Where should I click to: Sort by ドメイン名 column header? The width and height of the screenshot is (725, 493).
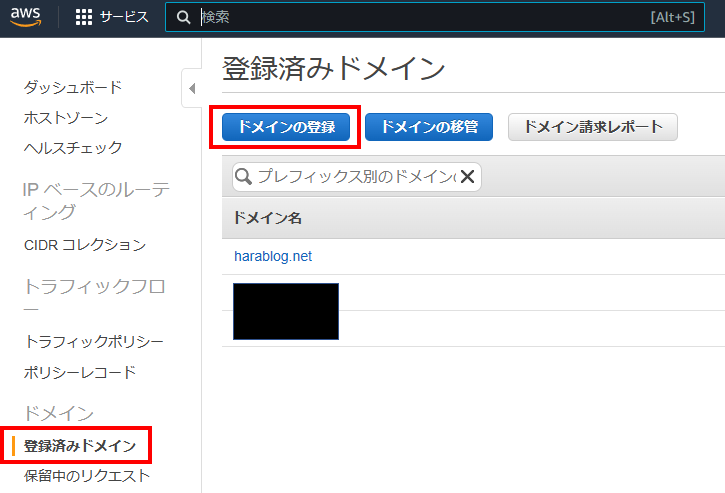pyautogui.click(x=267, y=217)
